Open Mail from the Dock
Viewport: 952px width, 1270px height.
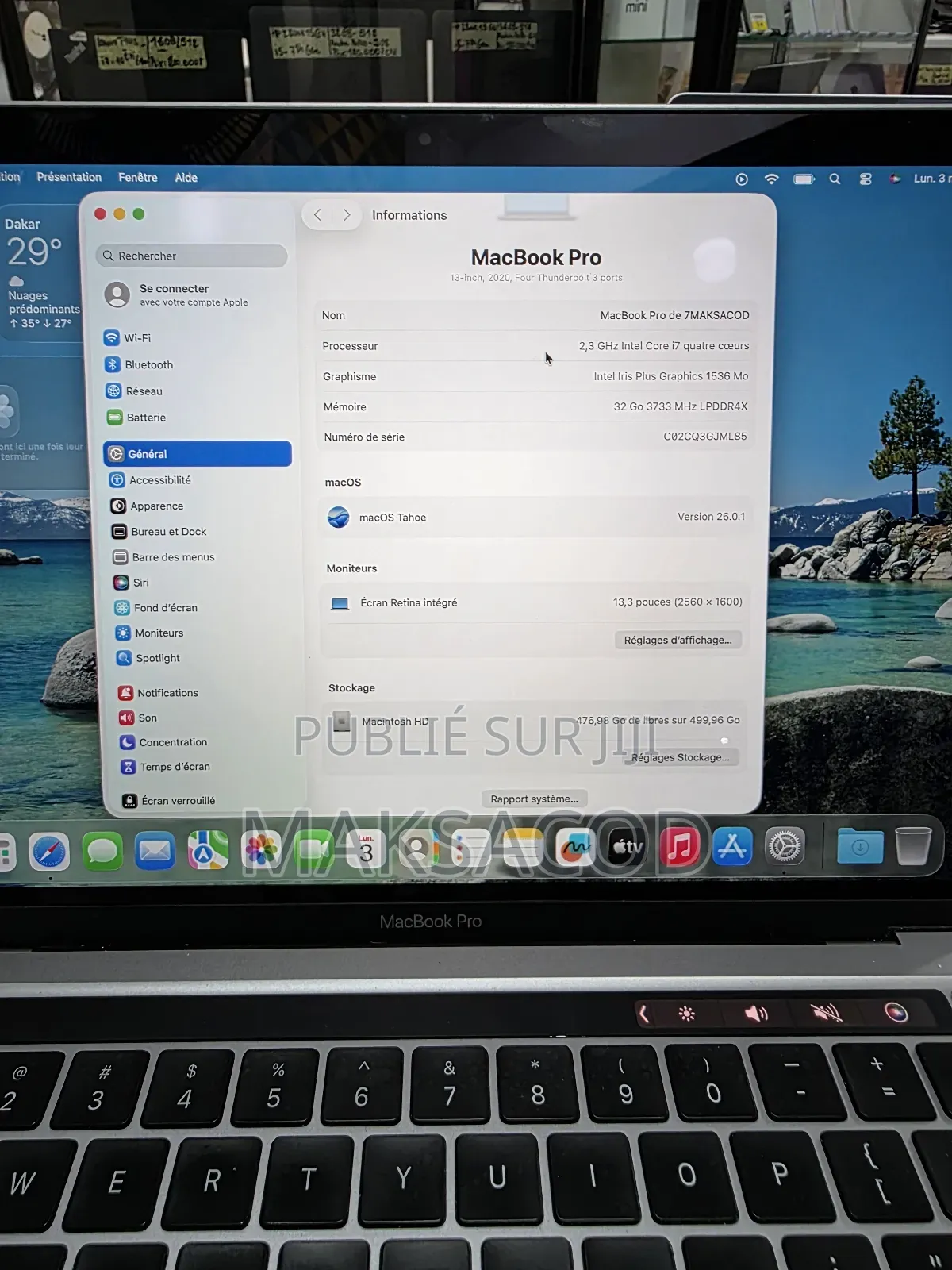coord(155,851)
